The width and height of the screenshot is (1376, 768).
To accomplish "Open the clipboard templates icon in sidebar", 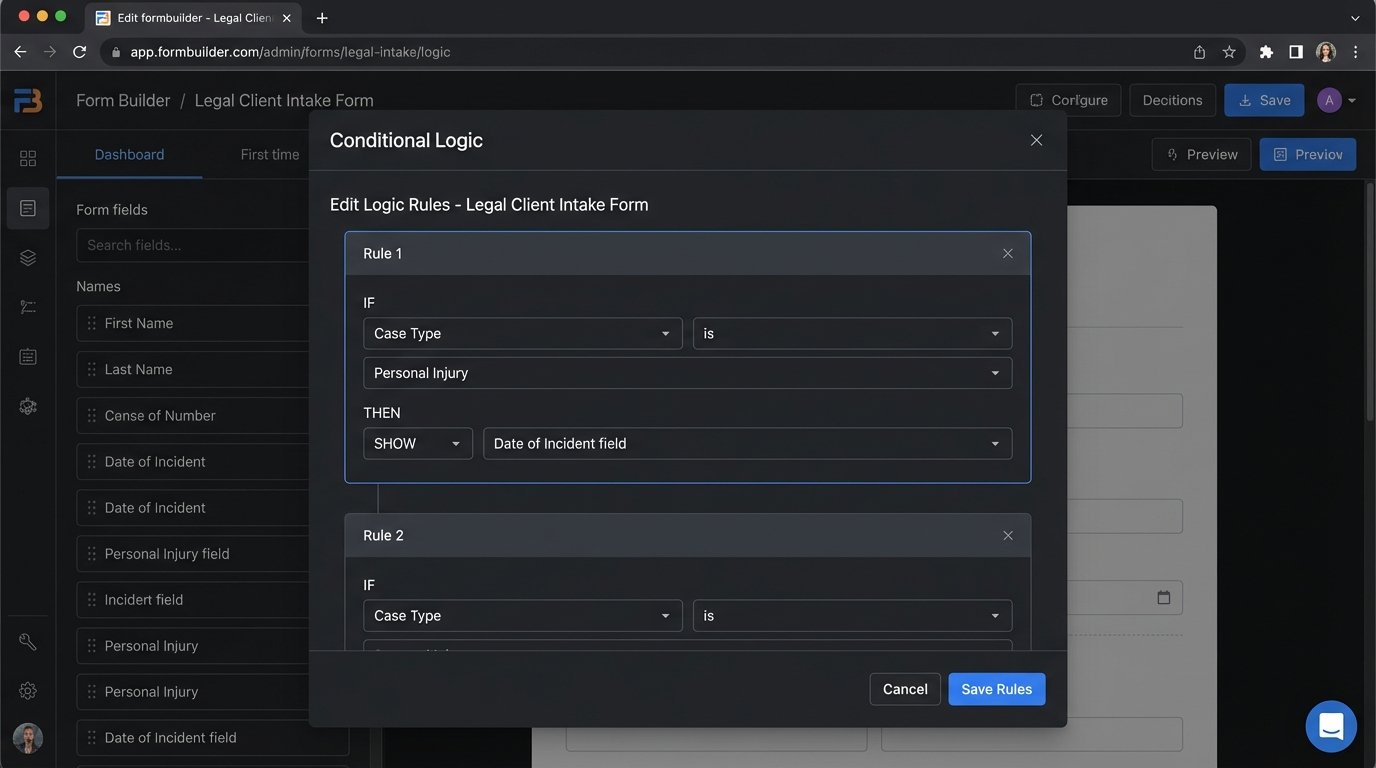I will click(27, 356).
